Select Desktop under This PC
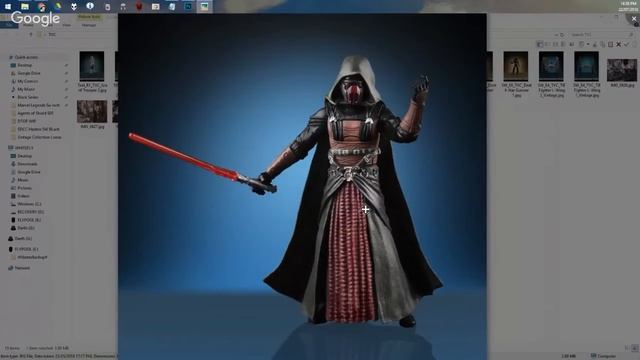Image resolution: width=640 pixels, height=360 pixels. [24, 156]
